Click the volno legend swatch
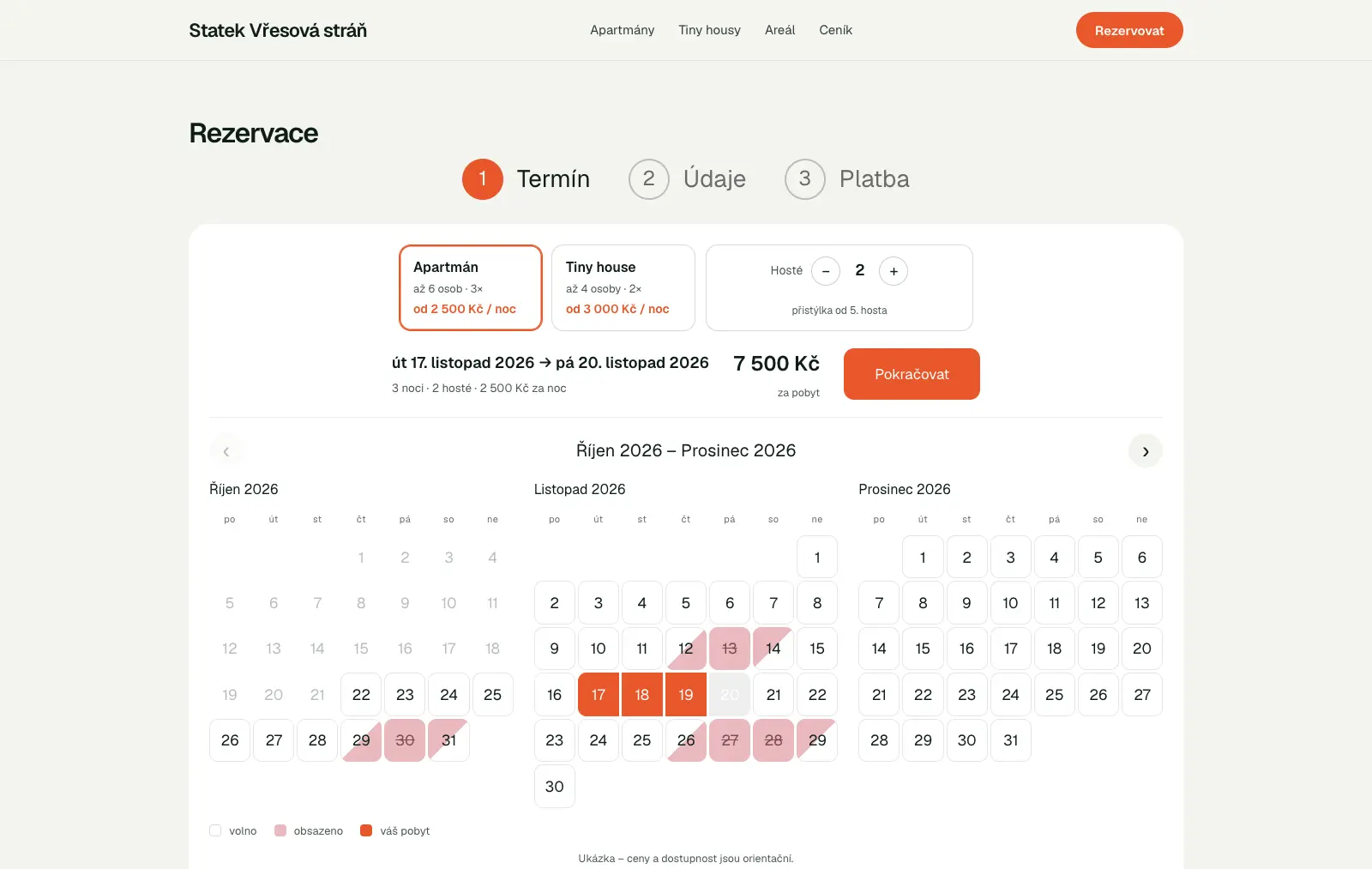Viewport: 1372px width, 869px height. pos(215,830)
